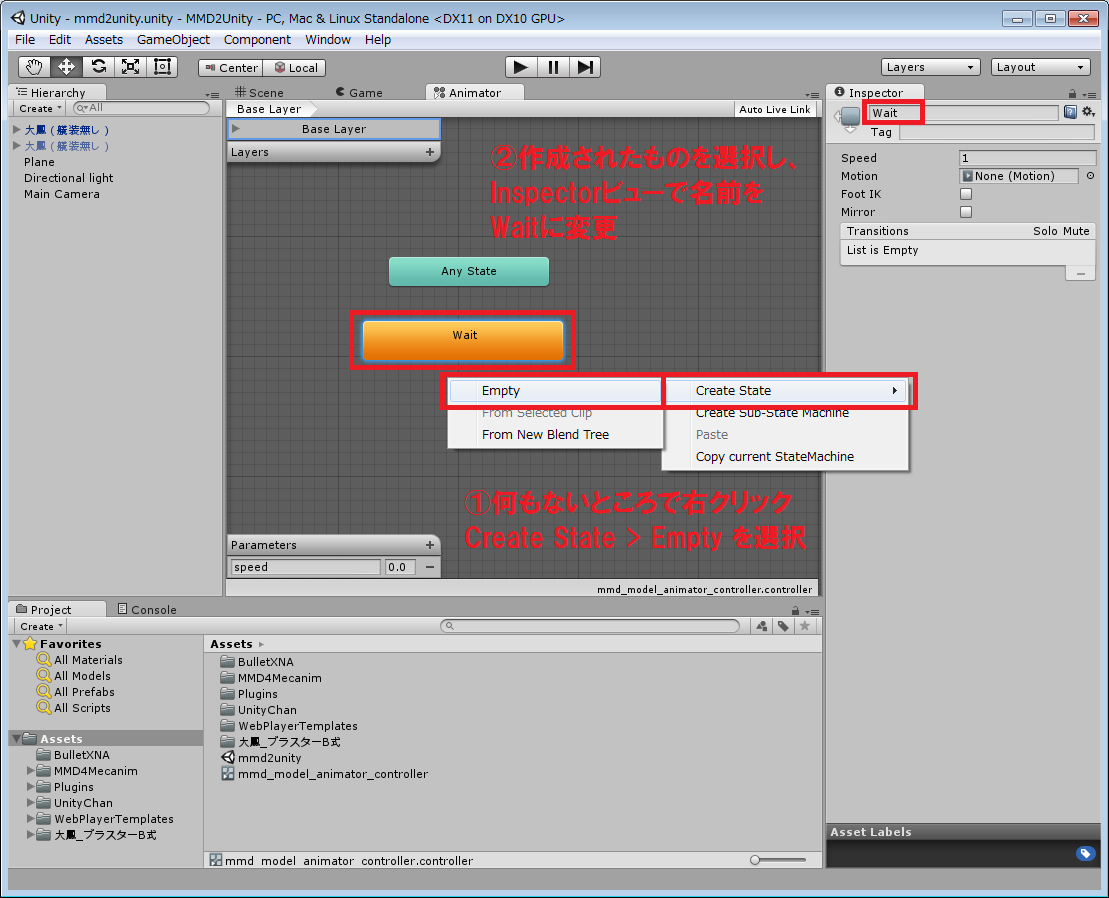The image size is (1109, 898).
Task: Open the Search by Type filter icon
Action: [762, 626]
